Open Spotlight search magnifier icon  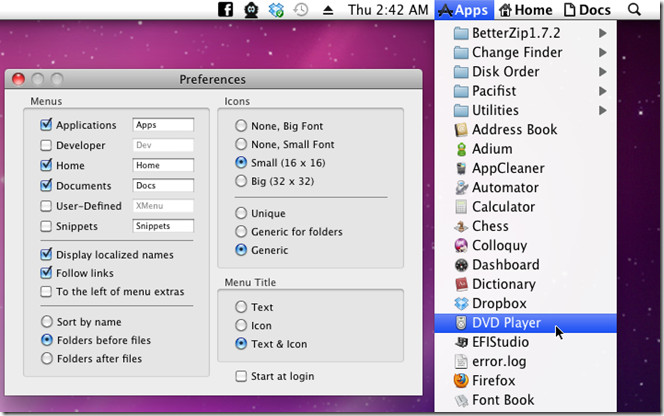[x=634, y=9]
